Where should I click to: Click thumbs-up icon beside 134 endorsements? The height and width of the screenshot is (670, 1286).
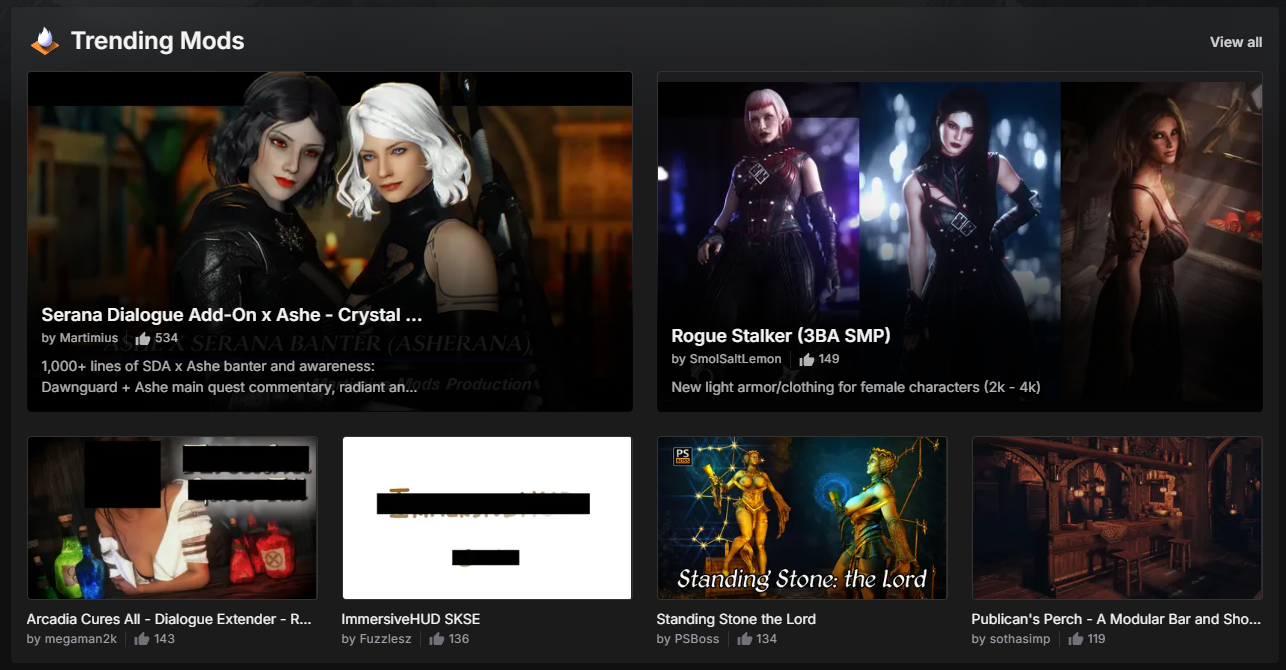coord(743,639)
